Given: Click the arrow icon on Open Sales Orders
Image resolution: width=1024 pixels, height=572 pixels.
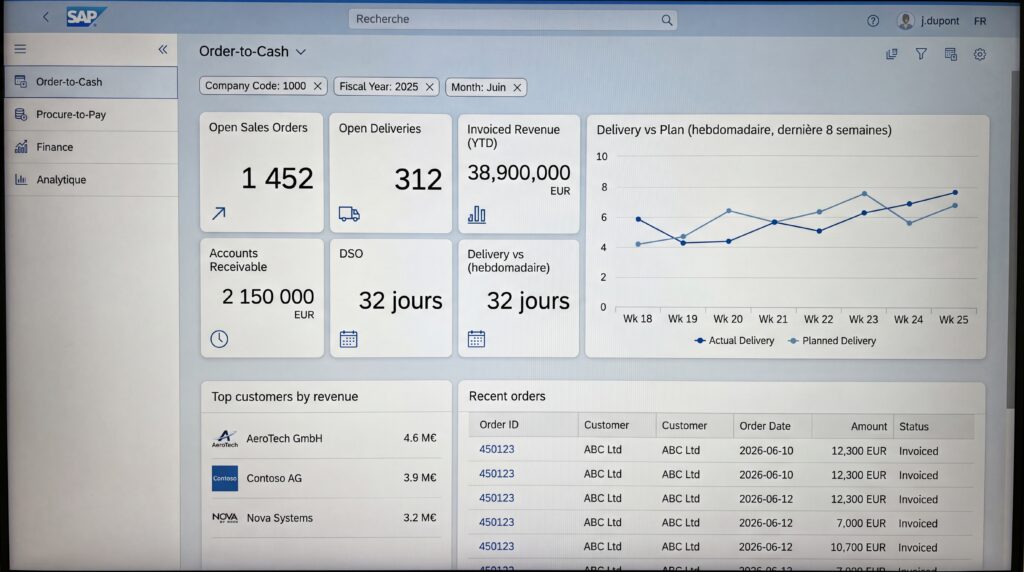Looking at the screenshot, I should click(219, 213).
